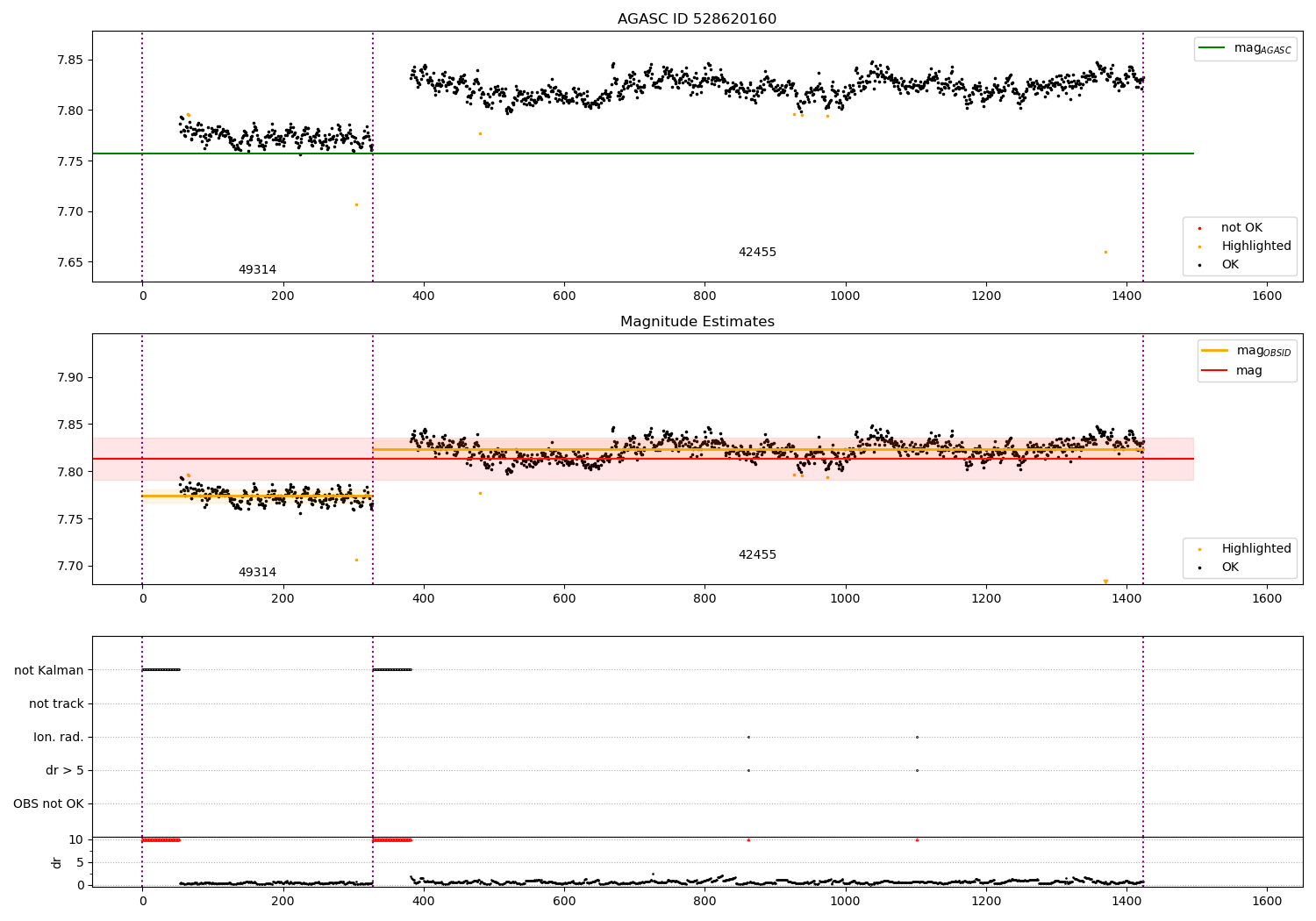Click the 'Ion. rad.' axis label
The width and height of the screenshot is (1316, 921).
pos(59,737)
